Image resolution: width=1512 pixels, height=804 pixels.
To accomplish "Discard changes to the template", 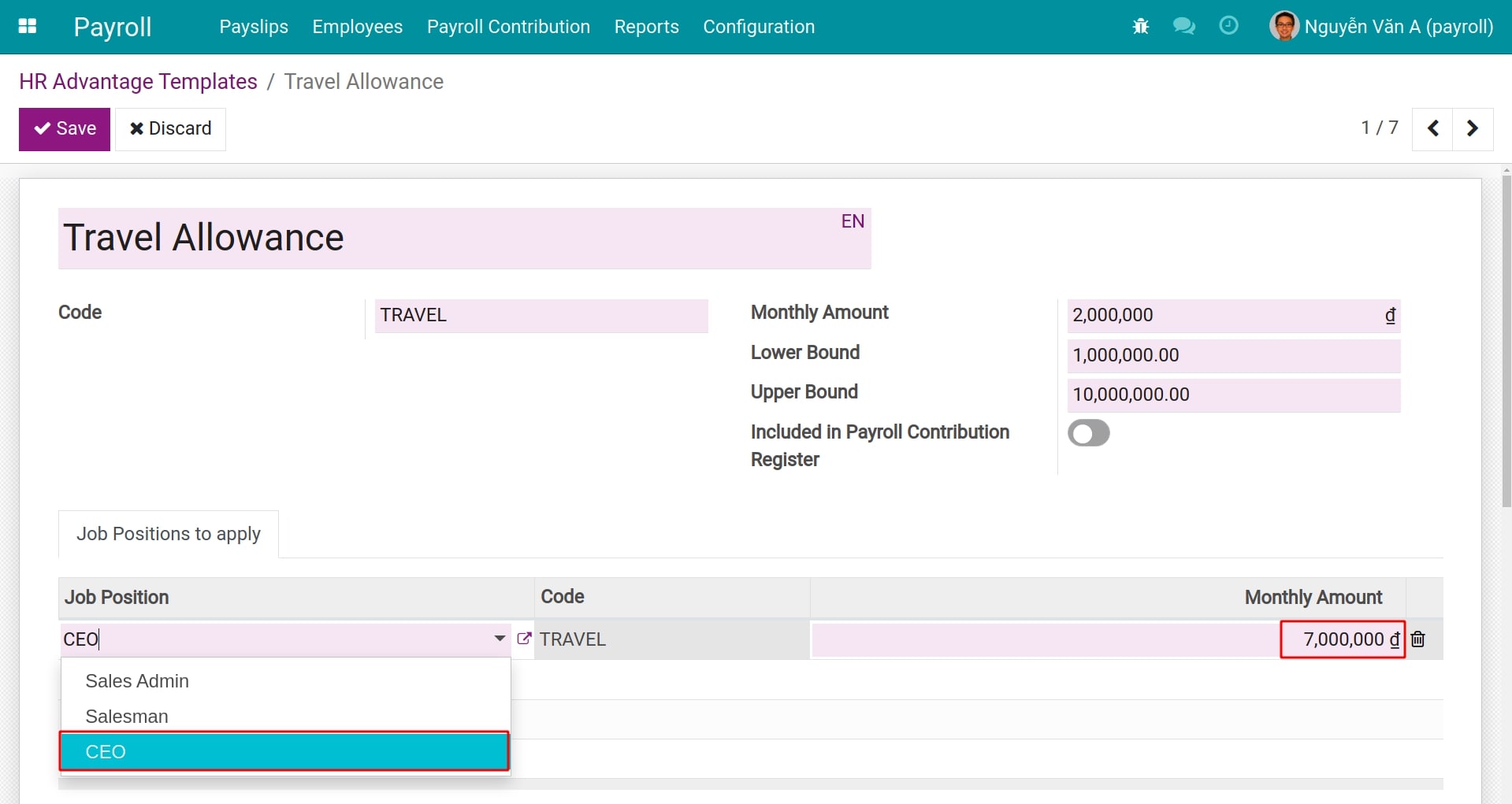I will point(171,129).
